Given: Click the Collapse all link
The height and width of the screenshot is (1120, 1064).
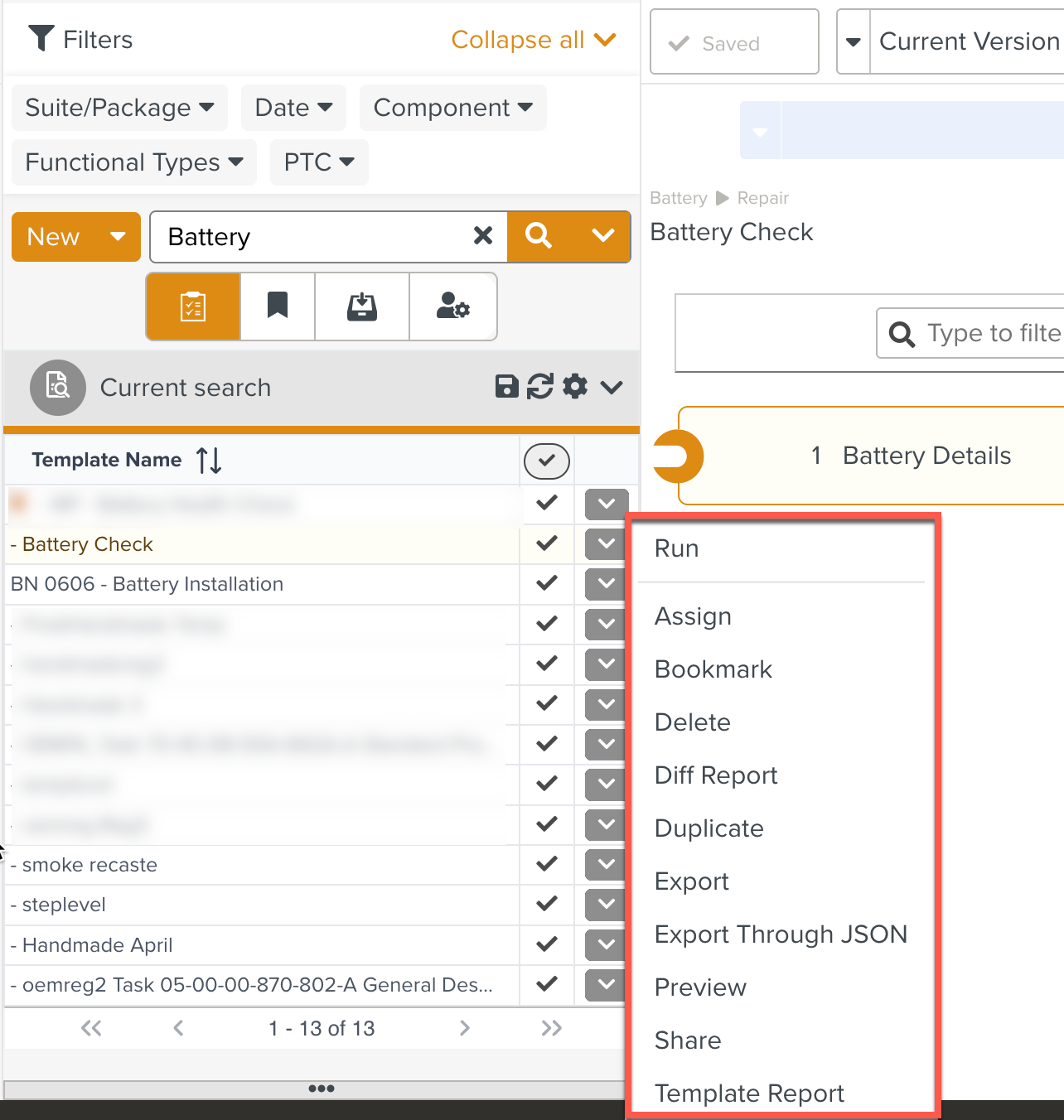Looking at the screenshot, I should (533, 40).
